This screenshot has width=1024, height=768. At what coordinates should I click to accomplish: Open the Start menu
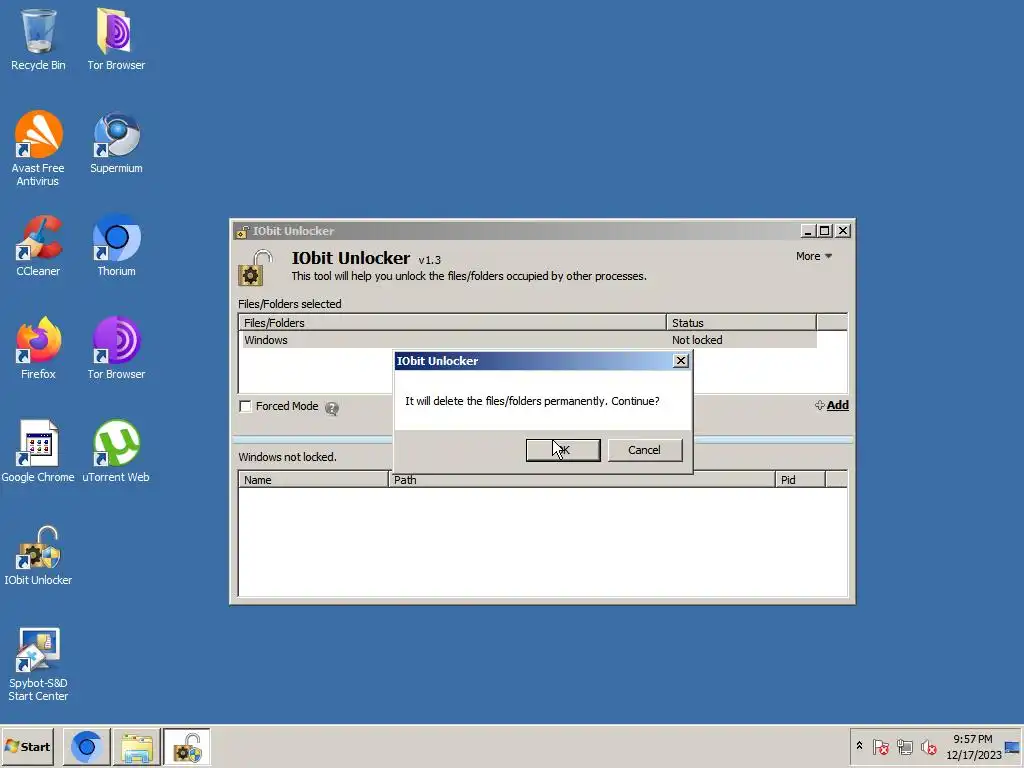[27, 746]
